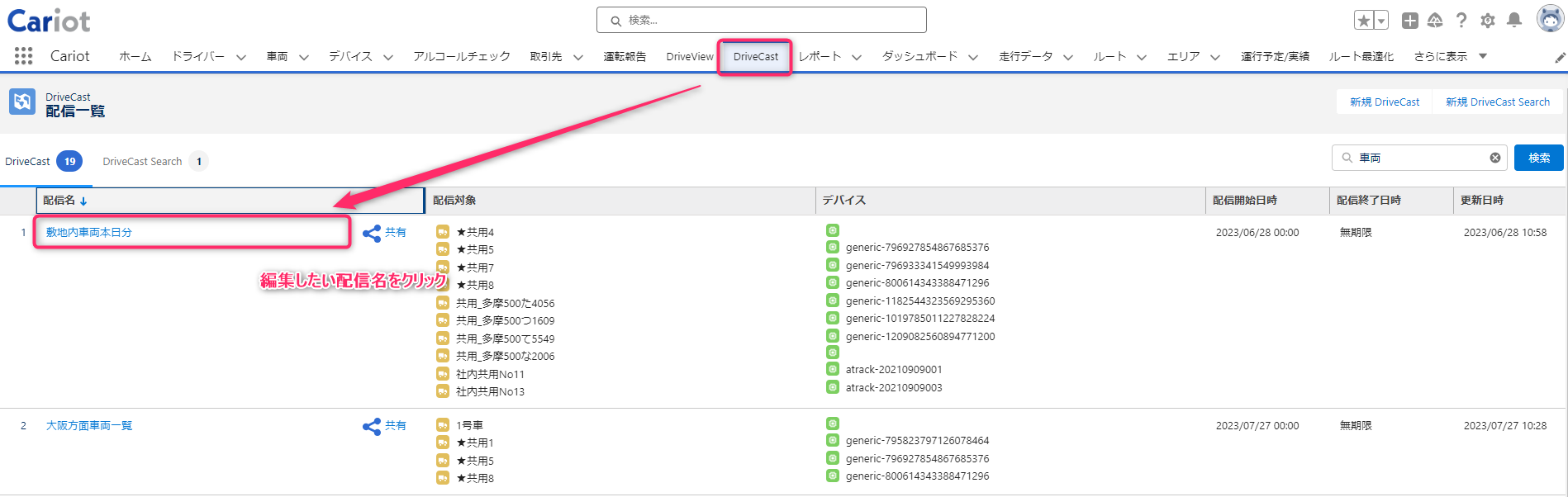Click the vehicle icon next to 共用_多摩500た4056
1568x497 pixels.
point(443,303)
